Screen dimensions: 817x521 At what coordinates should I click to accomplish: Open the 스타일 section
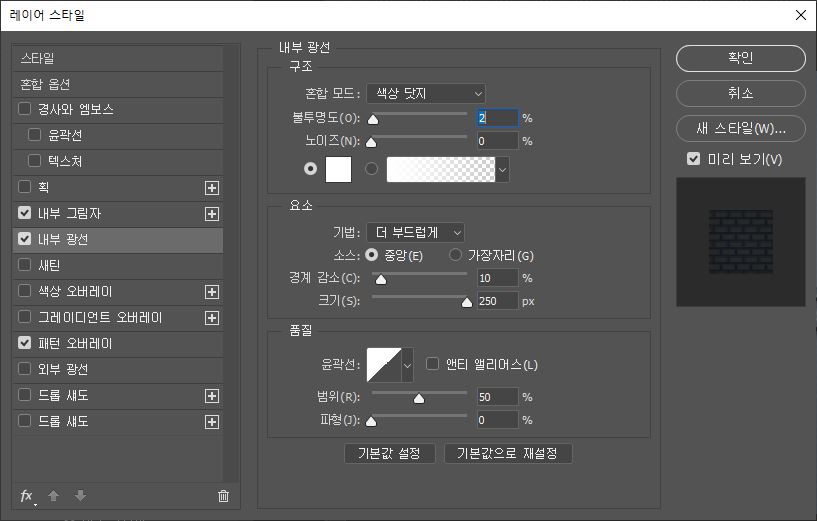(118, 58)
